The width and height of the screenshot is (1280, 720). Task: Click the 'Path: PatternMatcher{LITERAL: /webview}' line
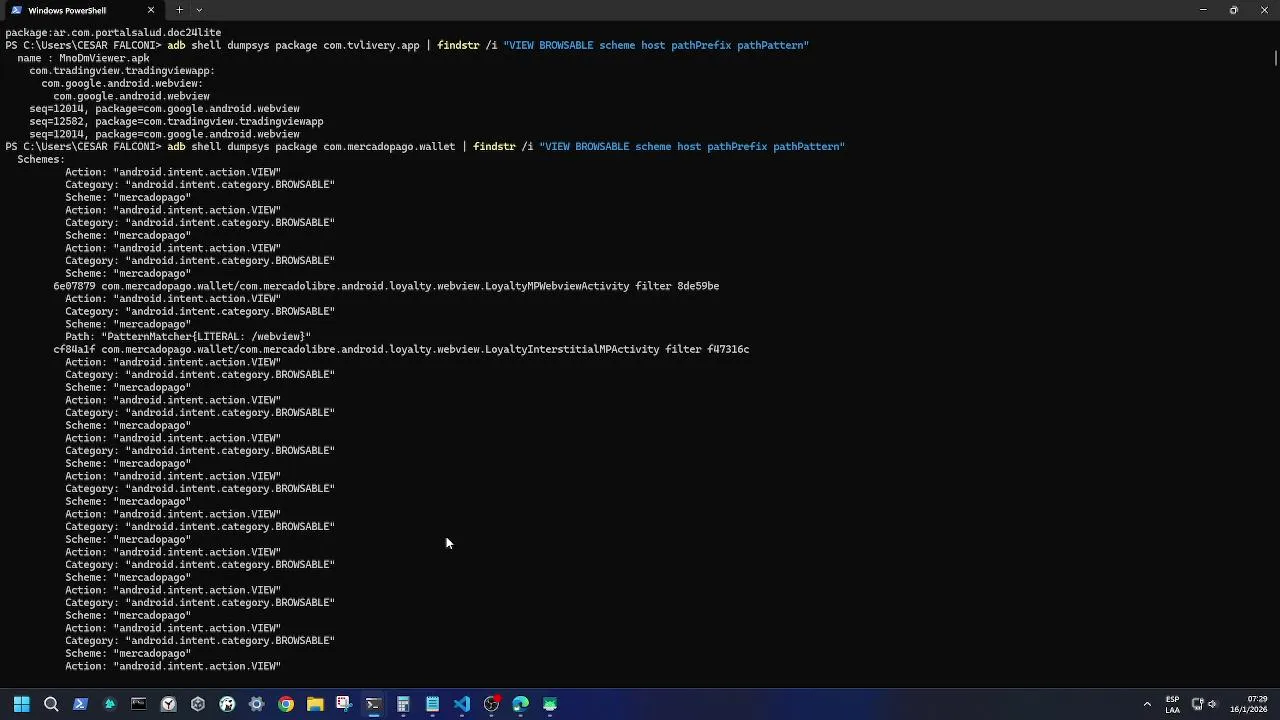(188, 337)
